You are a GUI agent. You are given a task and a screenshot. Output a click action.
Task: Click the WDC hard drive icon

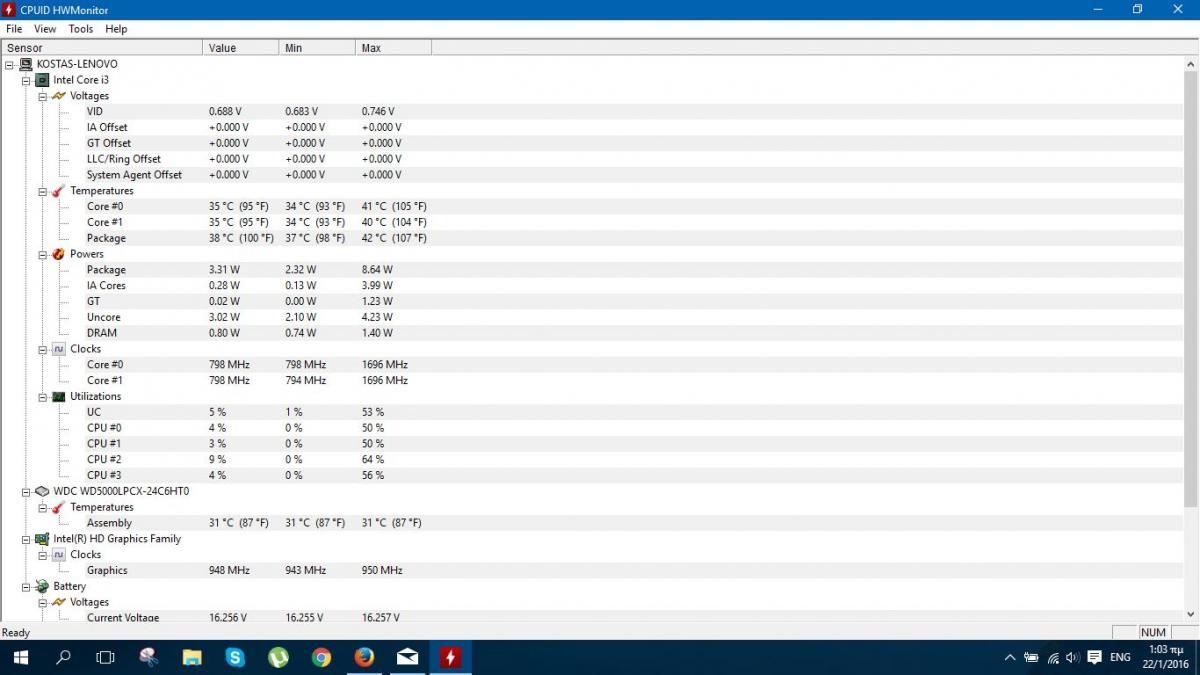pos(42,492)
